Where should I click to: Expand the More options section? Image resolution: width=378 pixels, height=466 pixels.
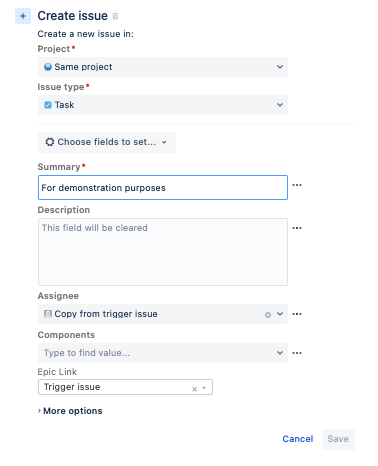pos(70,411)
